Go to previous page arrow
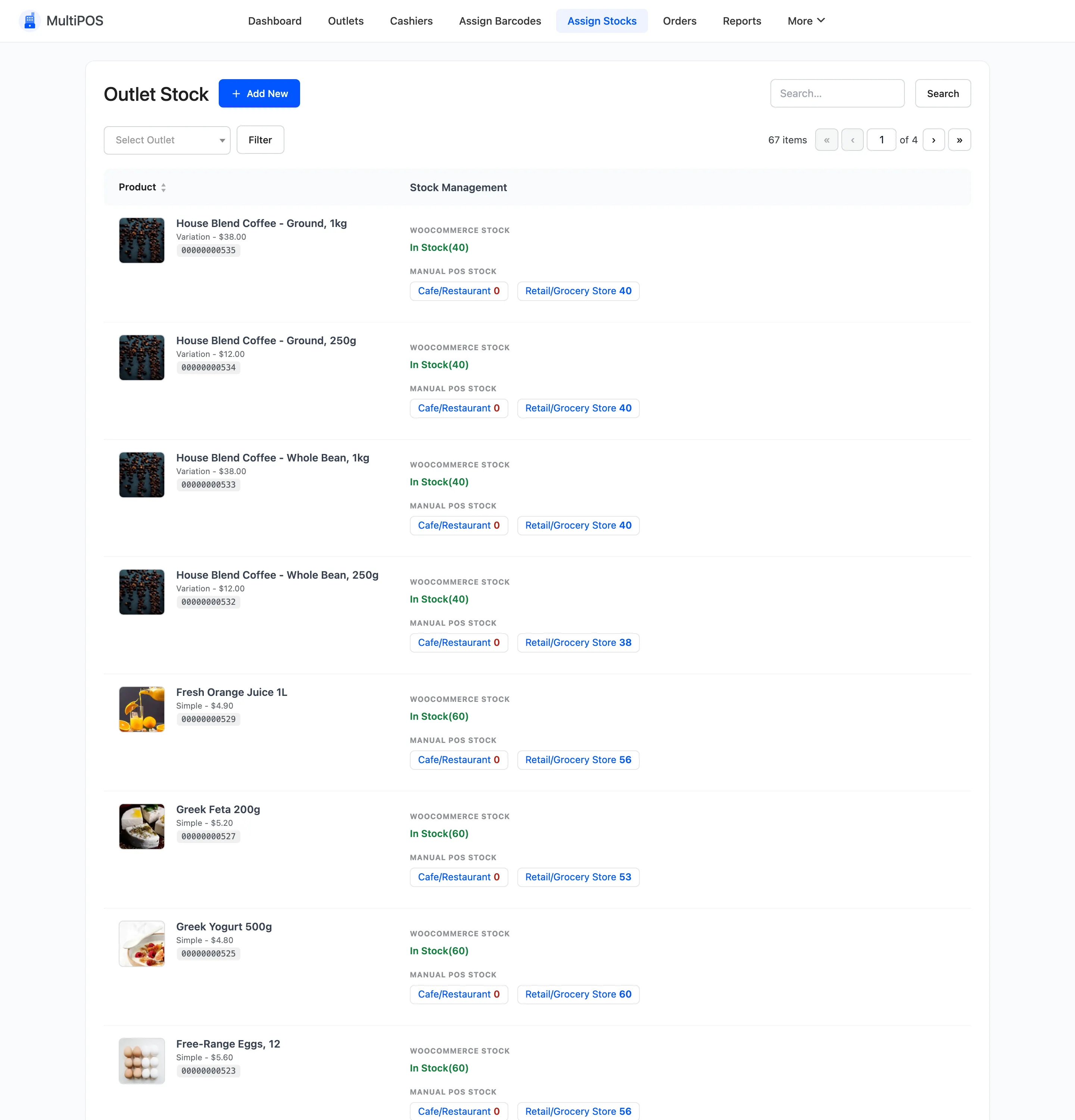1075x1120 pixels. tap(852, 140)
